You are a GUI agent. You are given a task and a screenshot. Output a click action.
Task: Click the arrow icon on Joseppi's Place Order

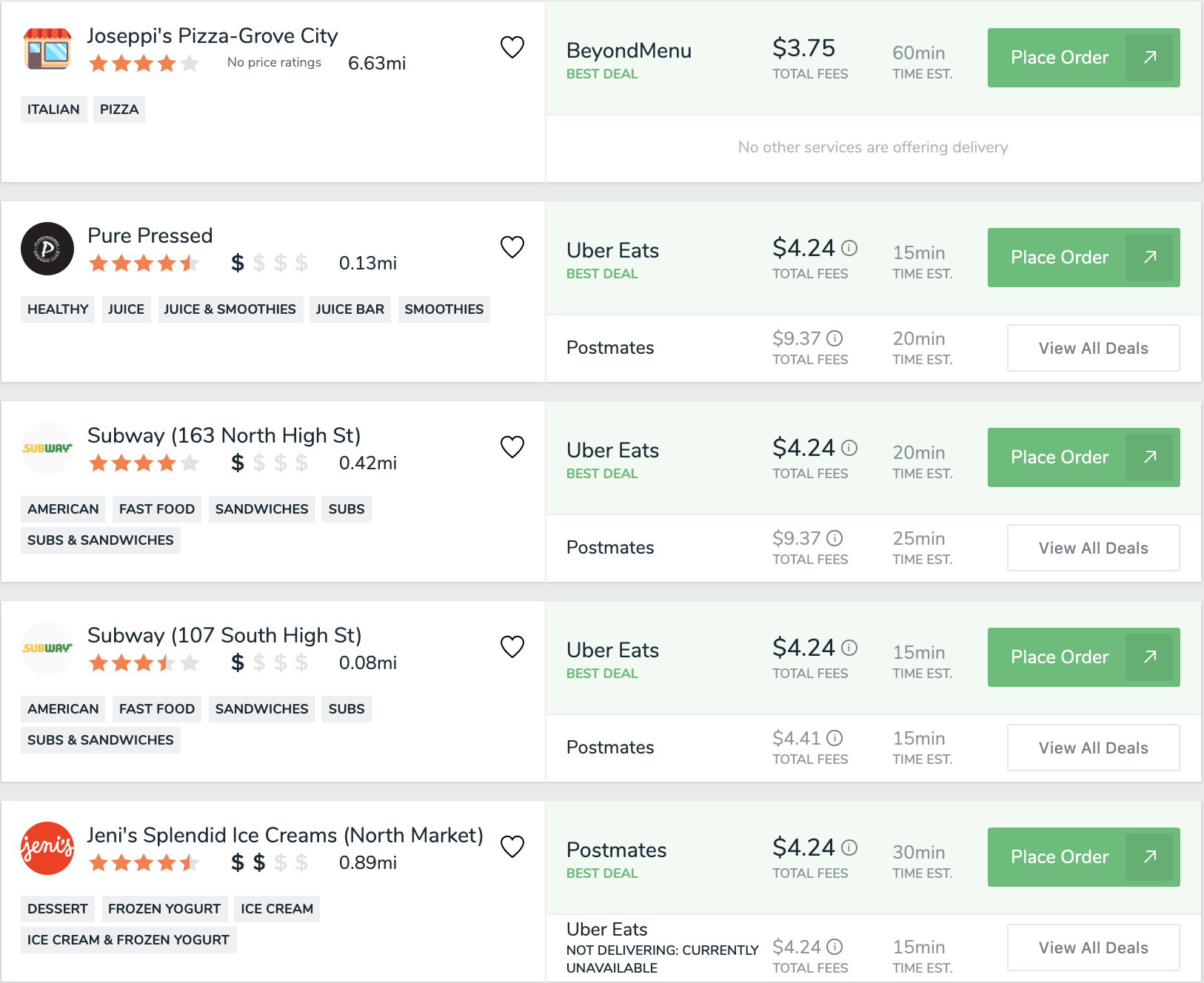pos(1149,58)
